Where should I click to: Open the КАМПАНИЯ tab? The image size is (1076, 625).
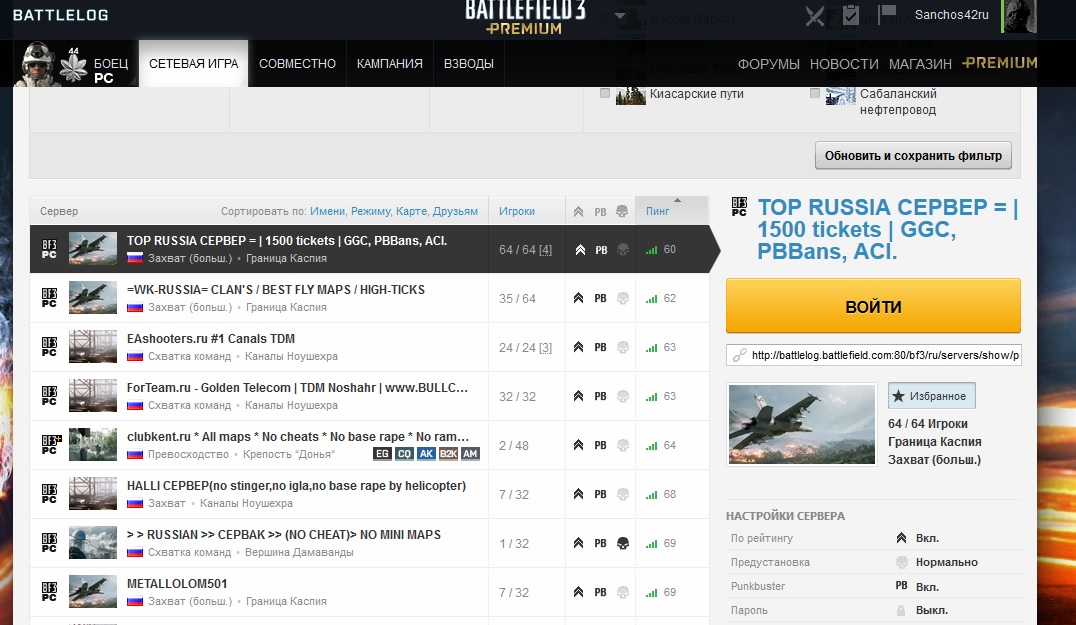coord(389,64)
